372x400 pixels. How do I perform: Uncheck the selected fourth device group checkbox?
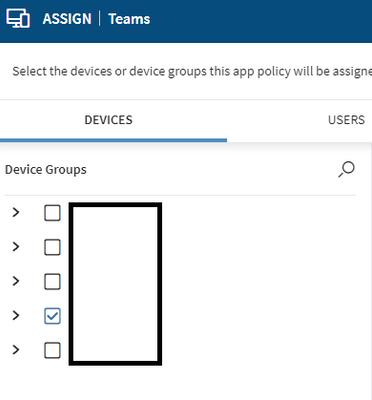coord(52,316)
